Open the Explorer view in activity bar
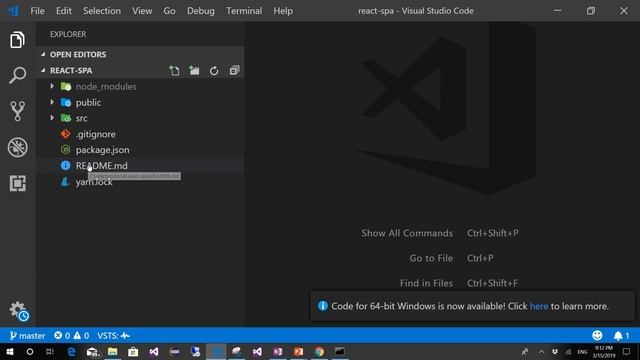Screen dimensions: 640x360 (x=17, y=40)
